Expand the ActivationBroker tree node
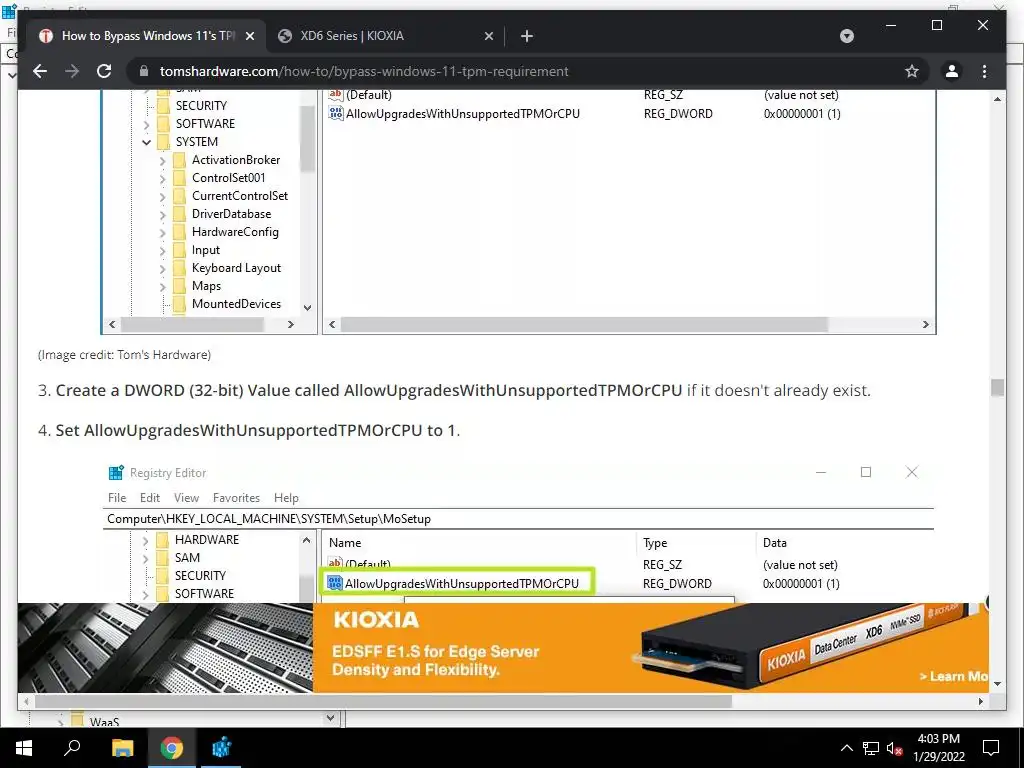Image resolution: width=1024 pixels, height=768 pixels. click(163, 160)
